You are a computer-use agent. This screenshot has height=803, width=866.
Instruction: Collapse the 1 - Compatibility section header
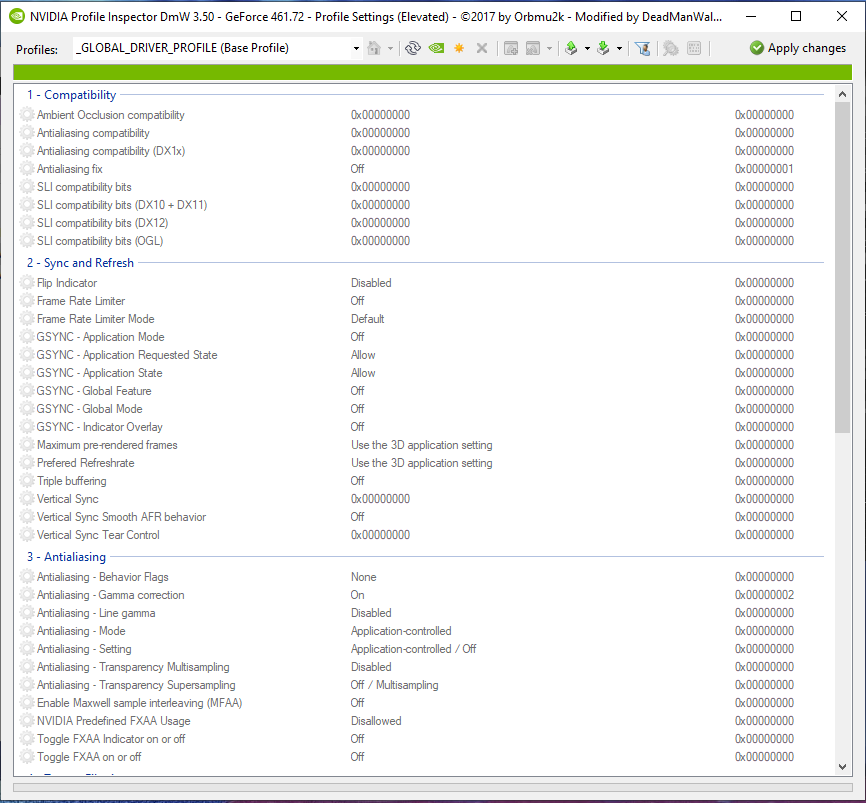[72, 95]
